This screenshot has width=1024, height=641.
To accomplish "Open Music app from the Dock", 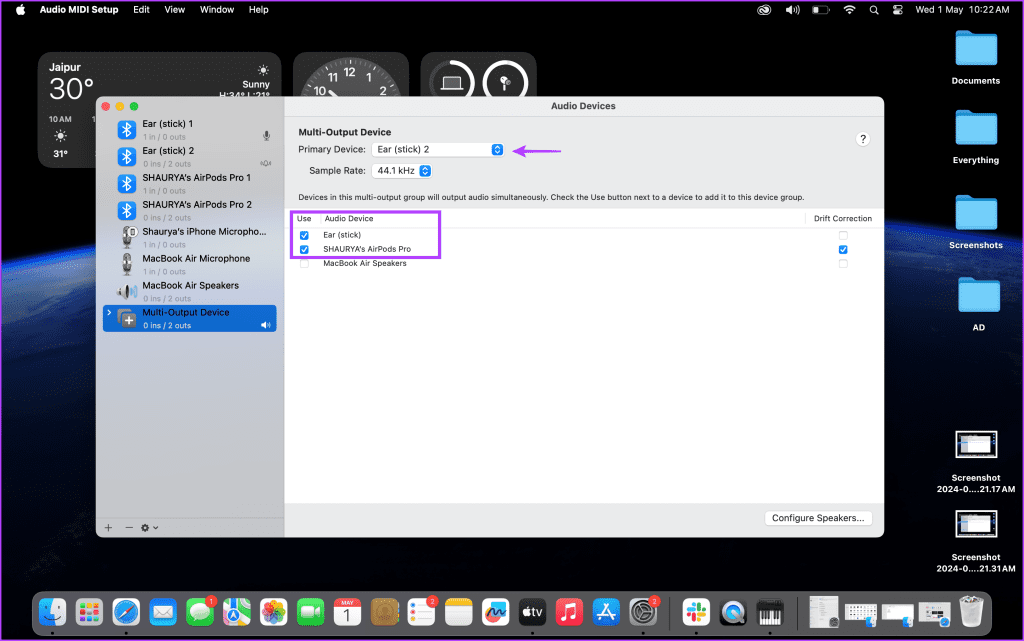I will (569, 612).
